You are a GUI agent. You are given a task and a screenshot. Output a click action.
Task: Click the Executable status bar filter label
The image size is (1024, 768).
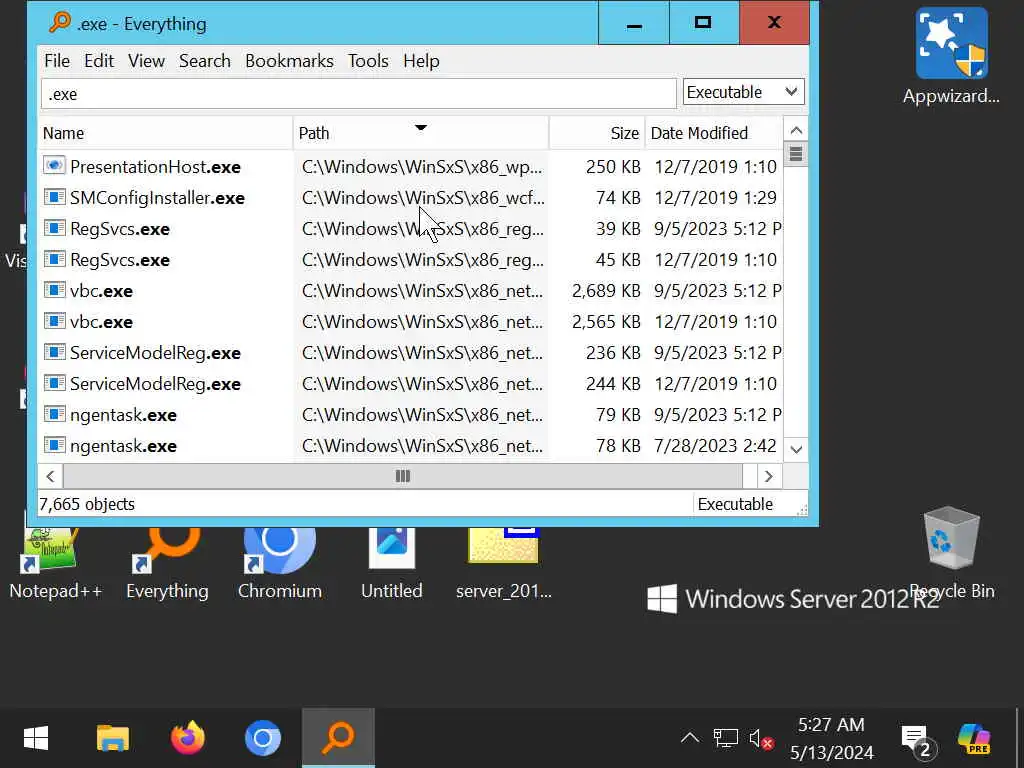point(735,504)
